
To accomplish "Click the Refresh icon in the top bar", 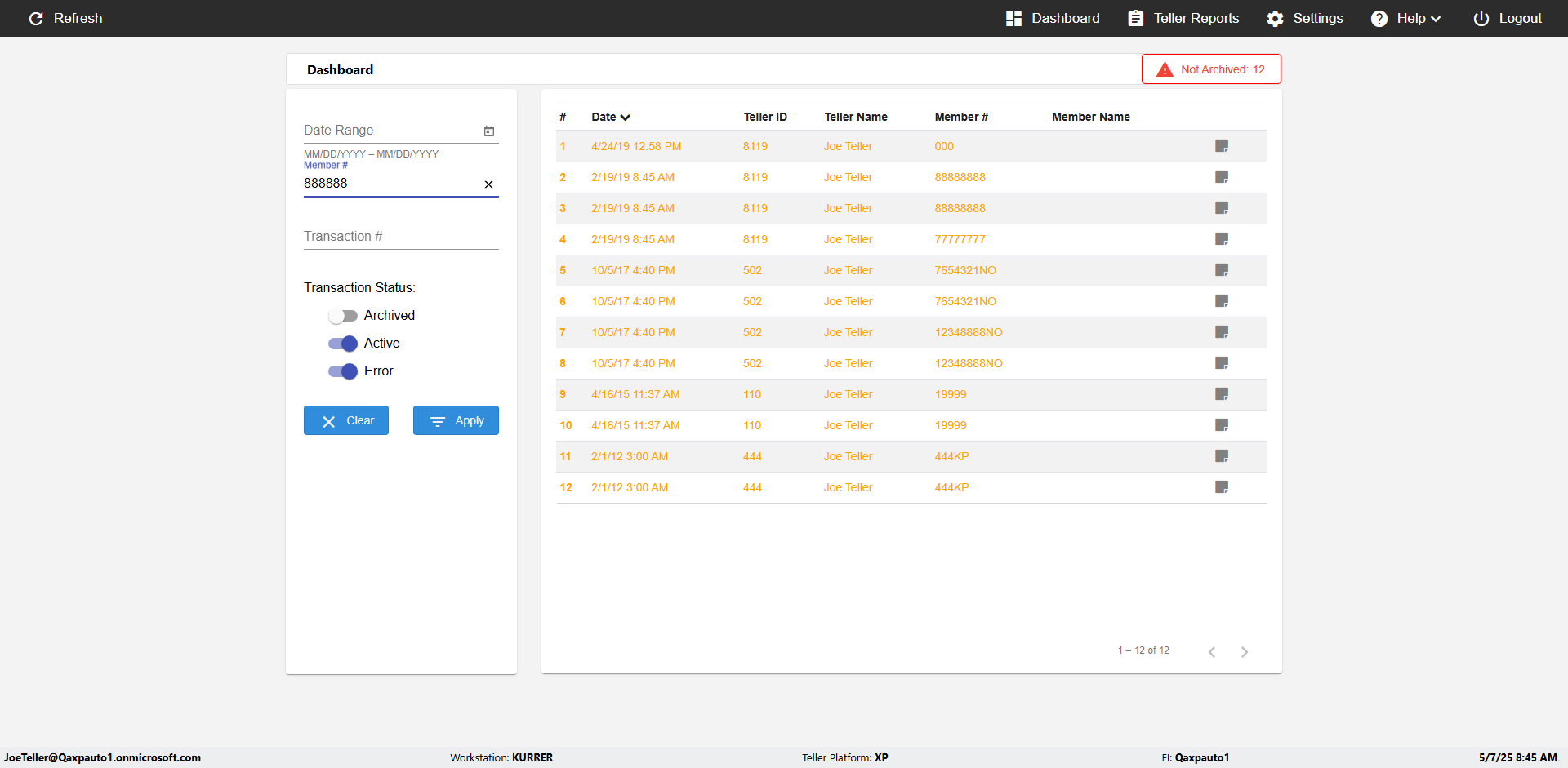I will (36, 18).
